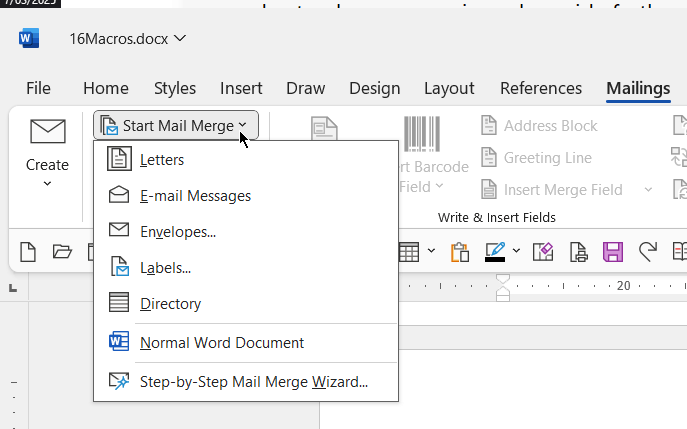This screenshot has height=429, width=687.
Task: Click the eraser formatting icon
Action: 543,252
